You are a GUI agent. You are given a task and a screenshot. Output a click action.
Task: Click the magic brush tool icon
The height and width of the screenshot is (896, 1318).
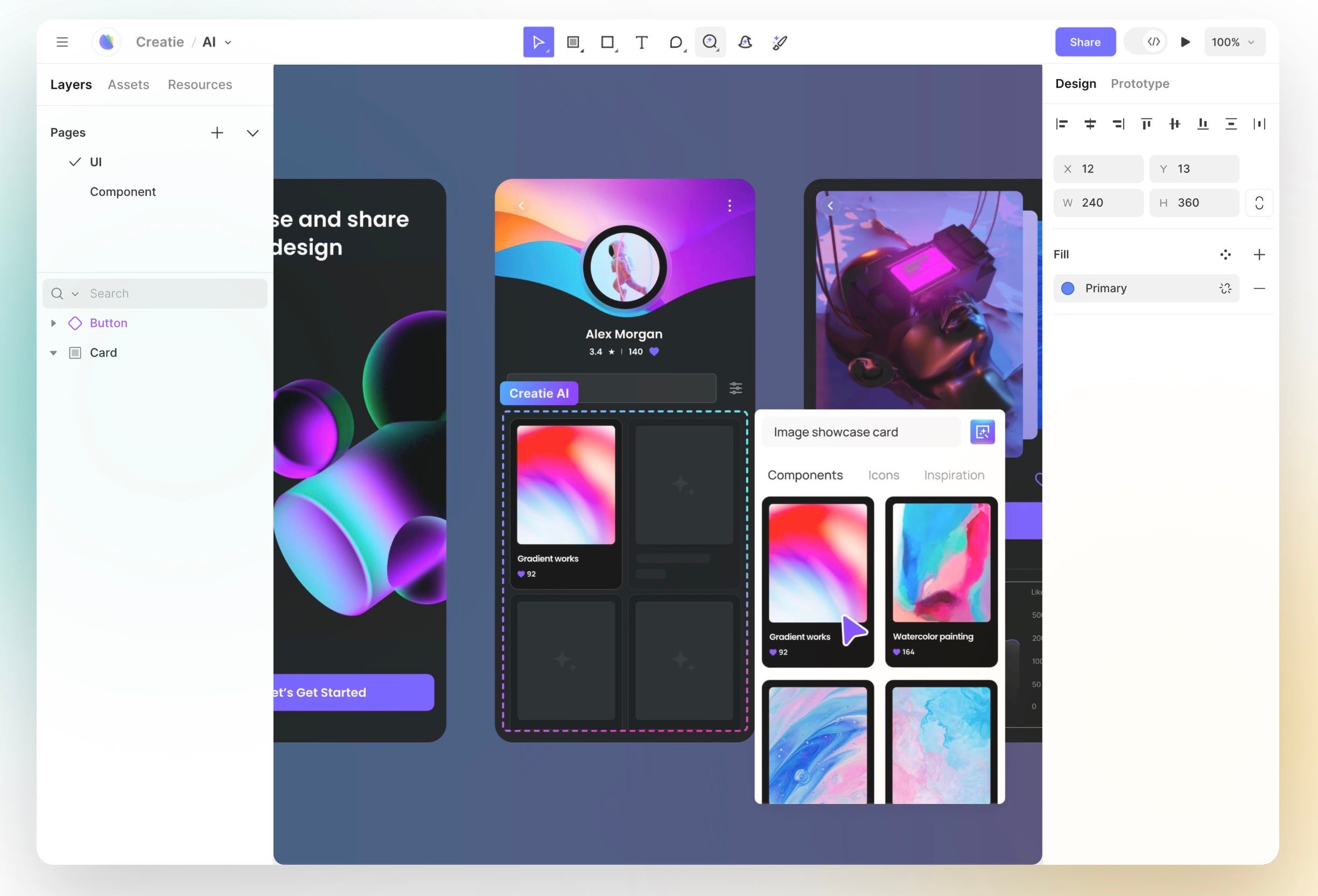point(780,42)
